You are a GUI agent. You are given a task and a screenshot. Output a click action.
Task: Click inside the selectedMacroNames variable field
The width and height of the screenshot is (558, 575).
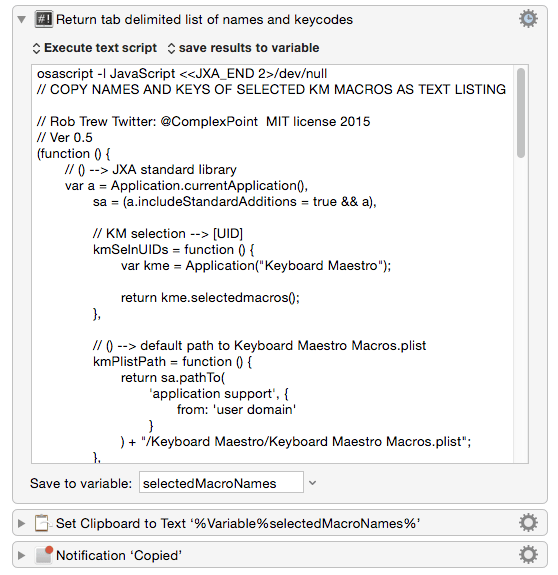tap(221, 483)
